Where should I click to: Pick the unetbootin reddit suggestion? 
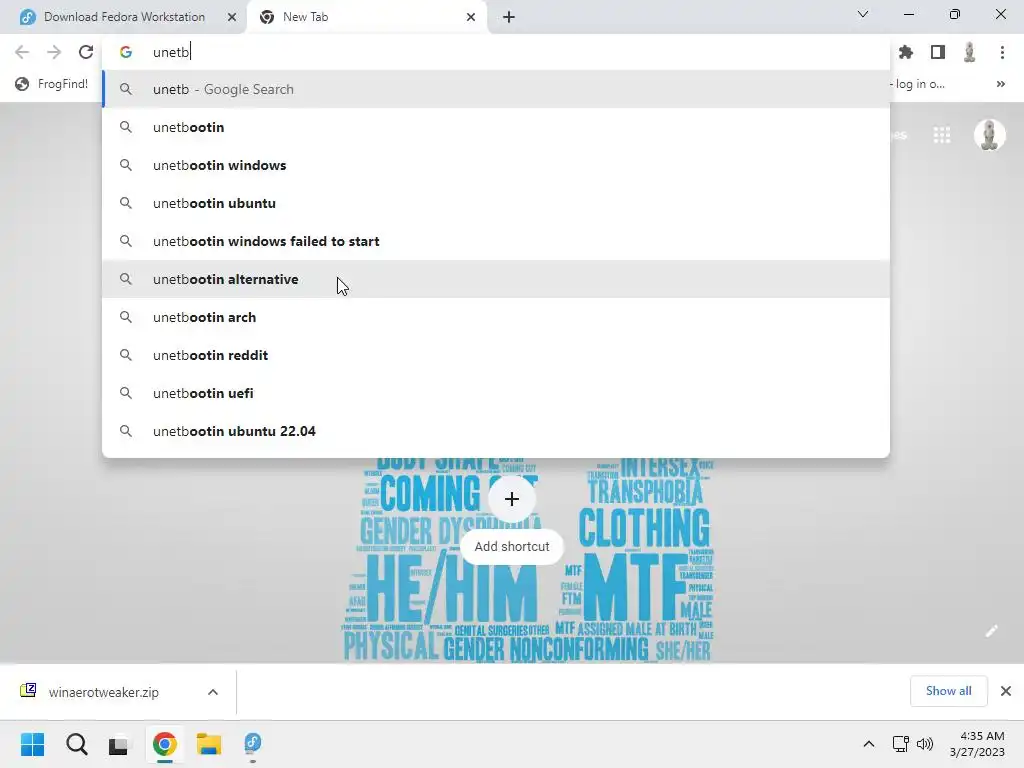point(496,355)
